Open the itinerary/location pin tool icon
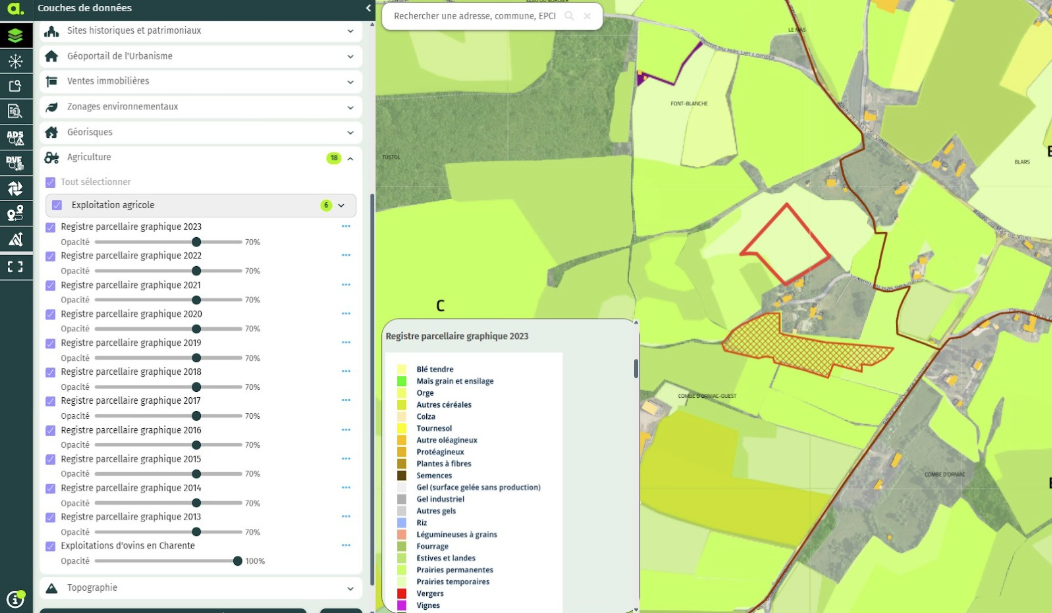This screenshot has height=613, width=1052. [x=15, y=213]
